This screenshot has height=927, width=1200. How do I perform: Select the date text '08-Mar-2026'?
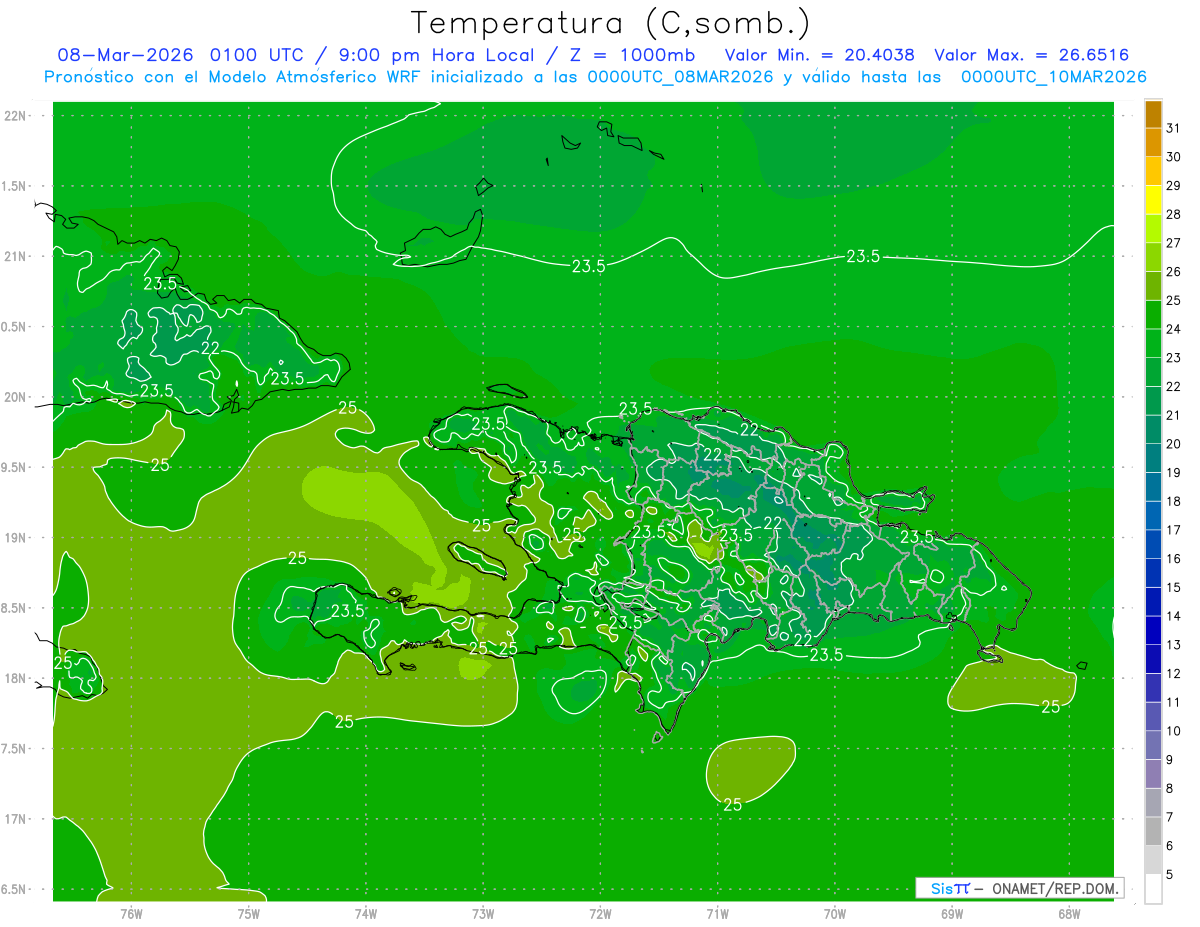[x=127, y=55]
